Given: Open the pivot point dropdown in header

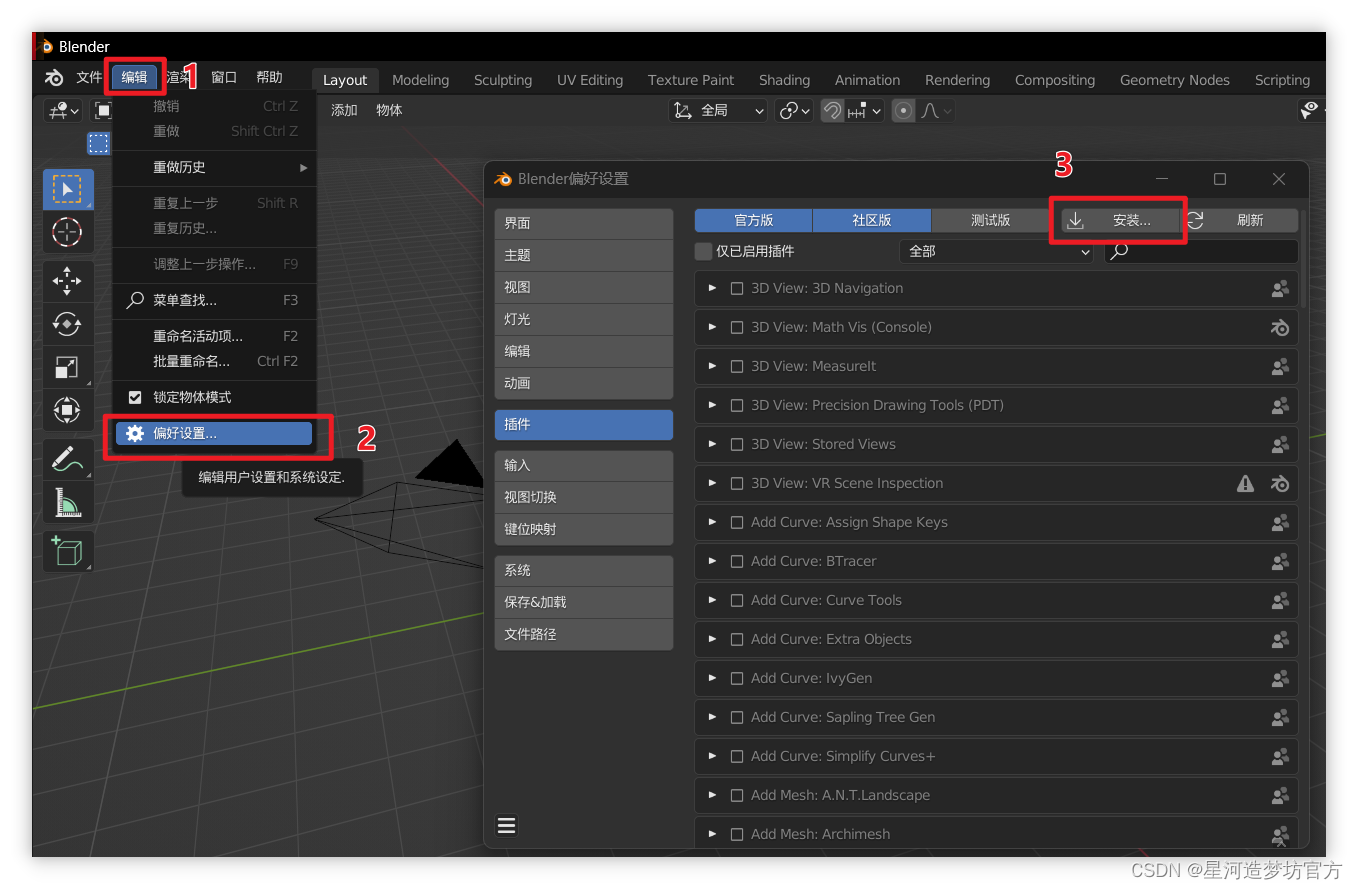Looking at the screenshot, I should pyautogui.click(x=795, y=111).
